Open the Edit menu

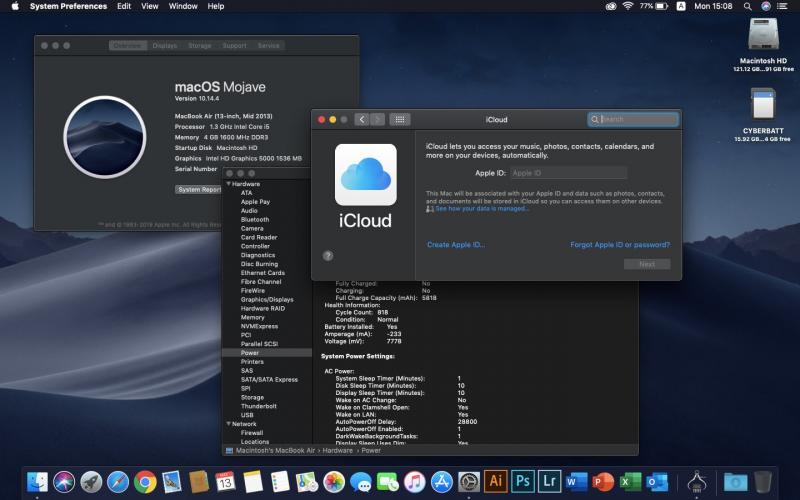point(124,6)
